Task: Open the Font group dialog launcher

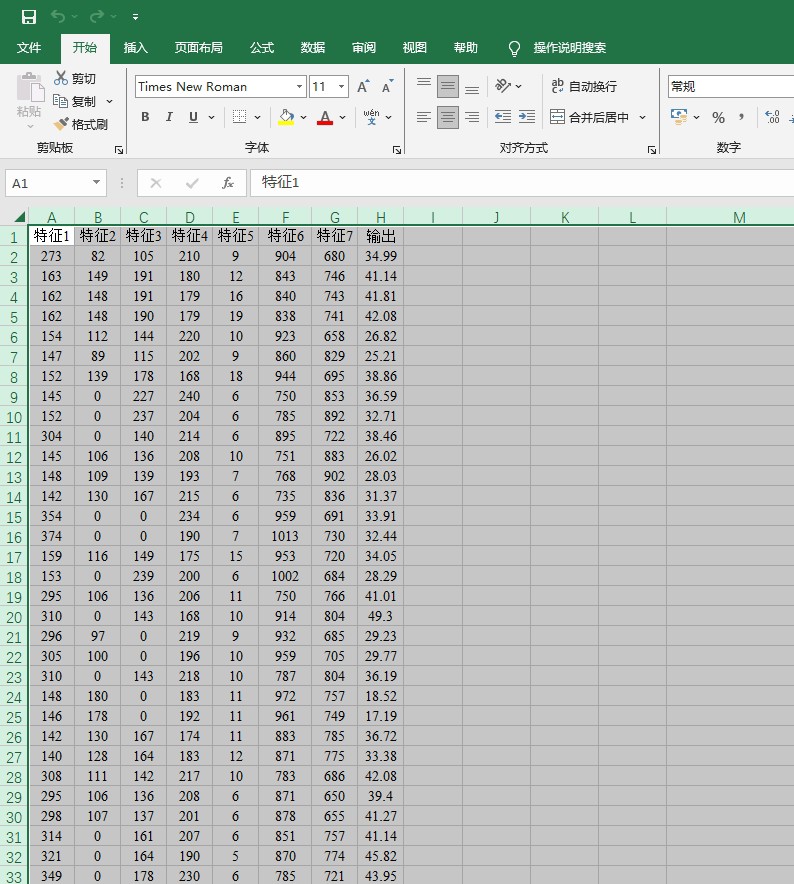Action: (x=397, y=149)
